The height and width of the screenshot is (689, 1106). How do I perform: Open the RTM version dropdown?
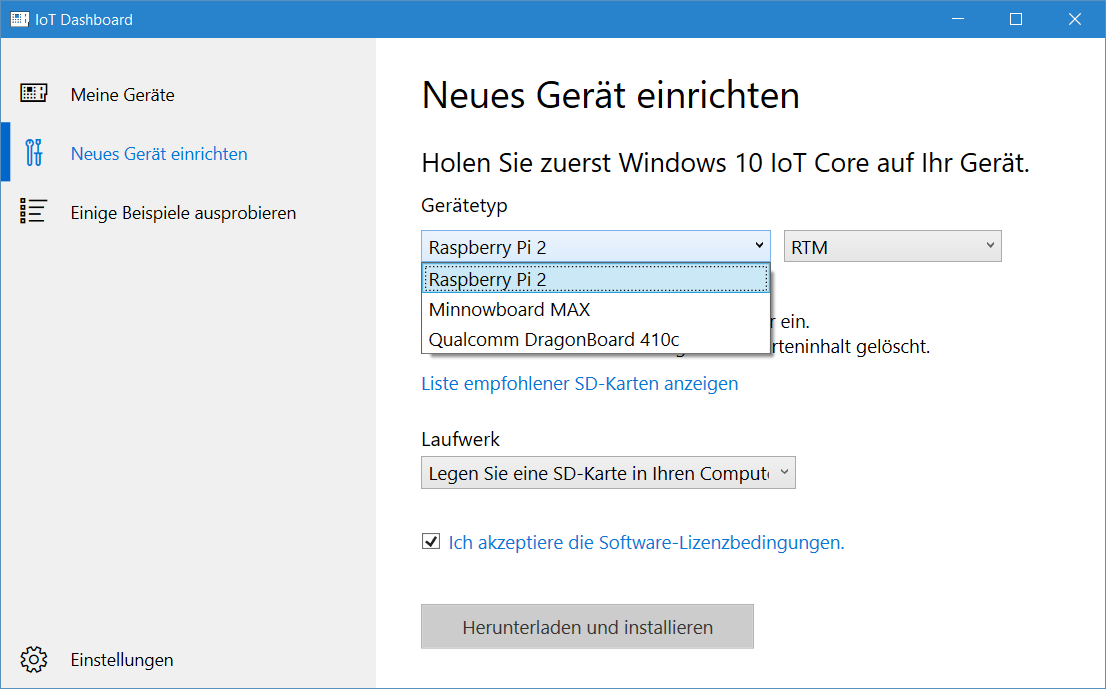click(892, 247)
